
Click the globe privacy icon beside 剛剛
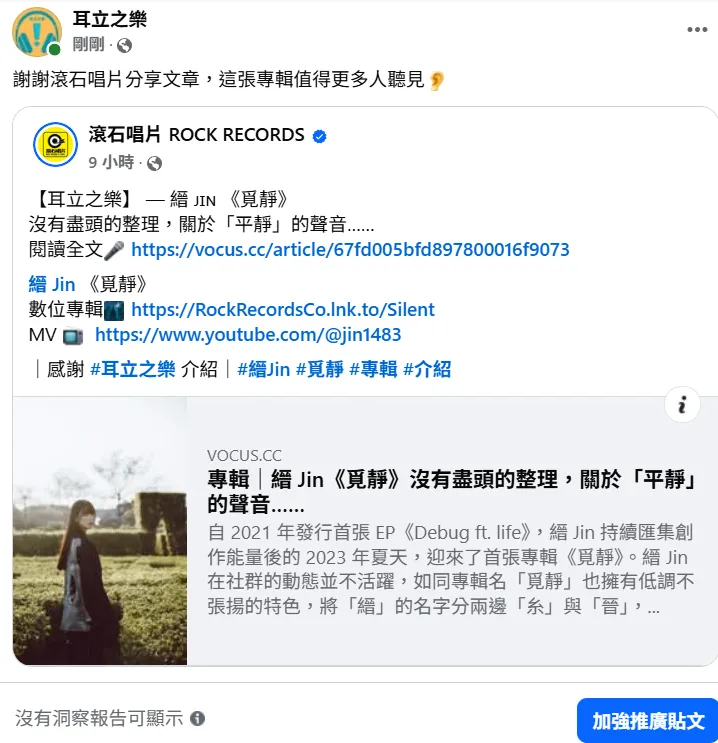[124, 45]
